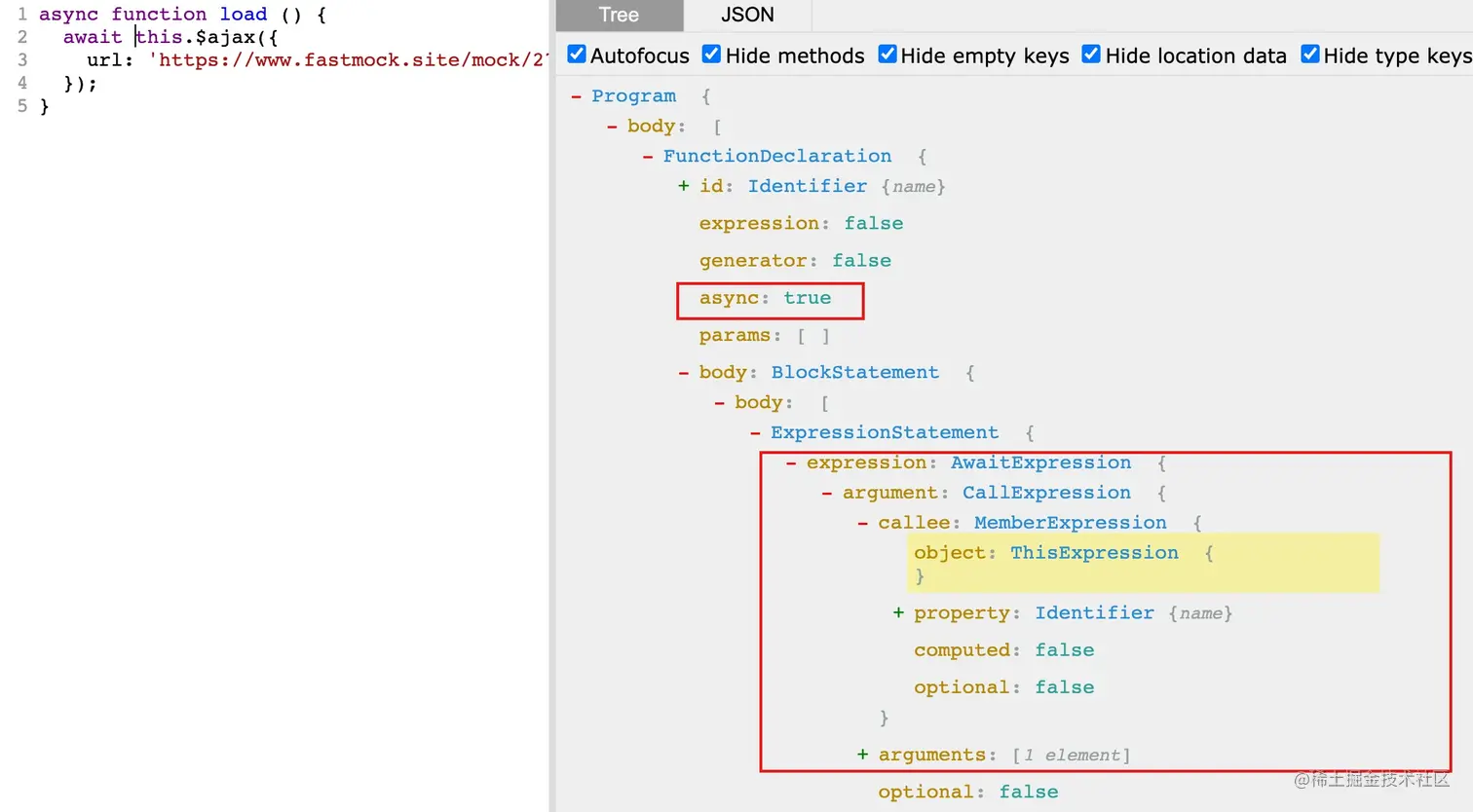Screen dimensions: 1473x812
Task: Disable the Hide type keys filter
Action: pyautogui.click(x=1309, y=54)
